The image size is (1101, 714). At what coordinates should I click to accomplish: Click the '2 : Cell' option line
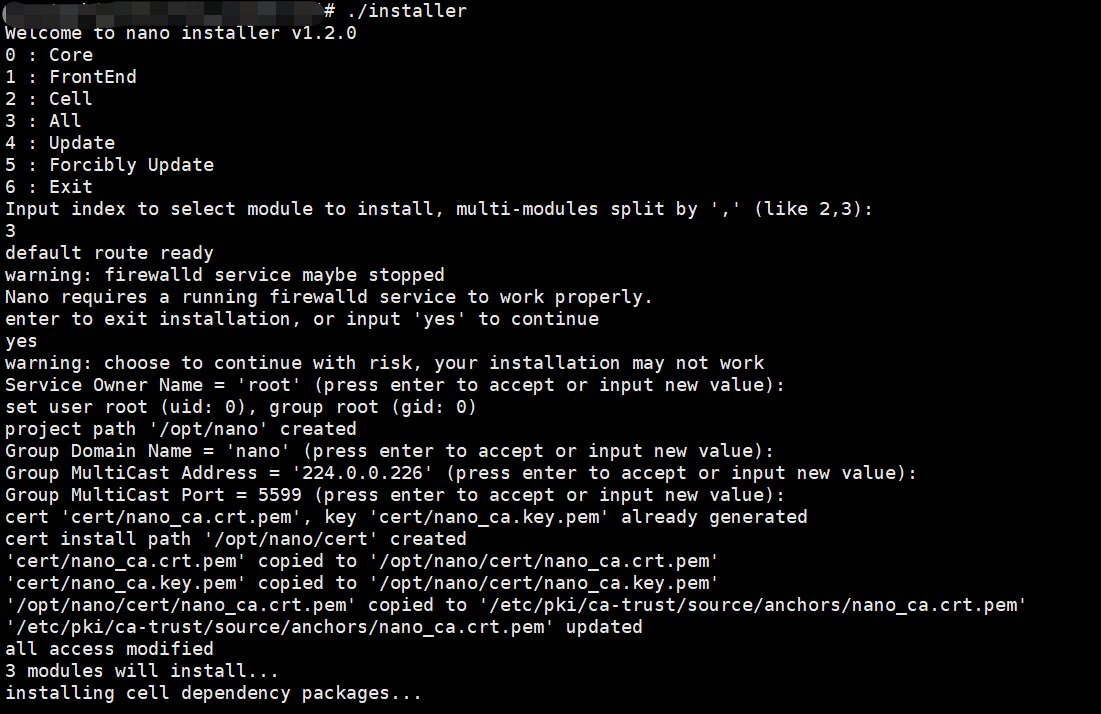point(48,99)
